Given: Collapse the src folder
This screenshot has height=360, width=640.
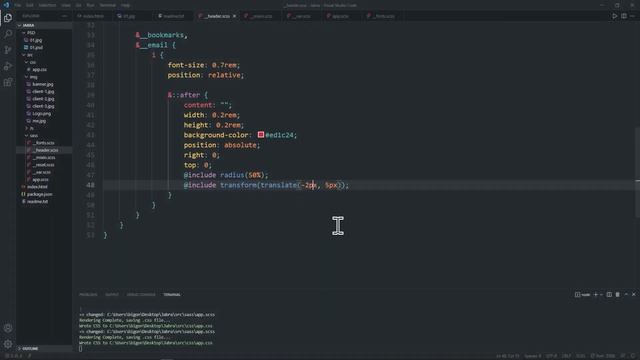Looking at the screenshot, I should point(28,55).
